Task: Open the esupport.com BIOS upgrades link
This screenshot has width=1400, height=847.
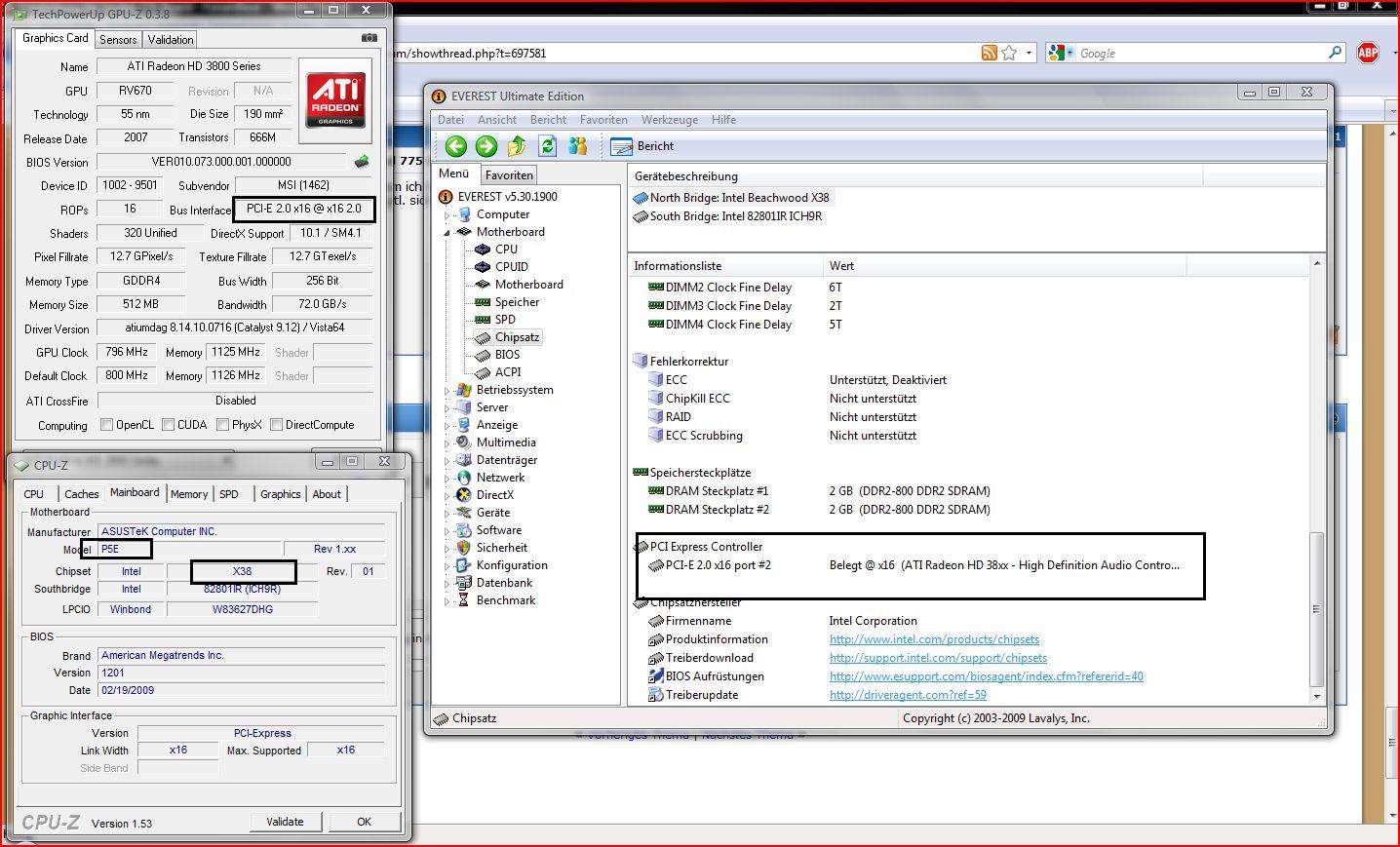Action: 986,676
